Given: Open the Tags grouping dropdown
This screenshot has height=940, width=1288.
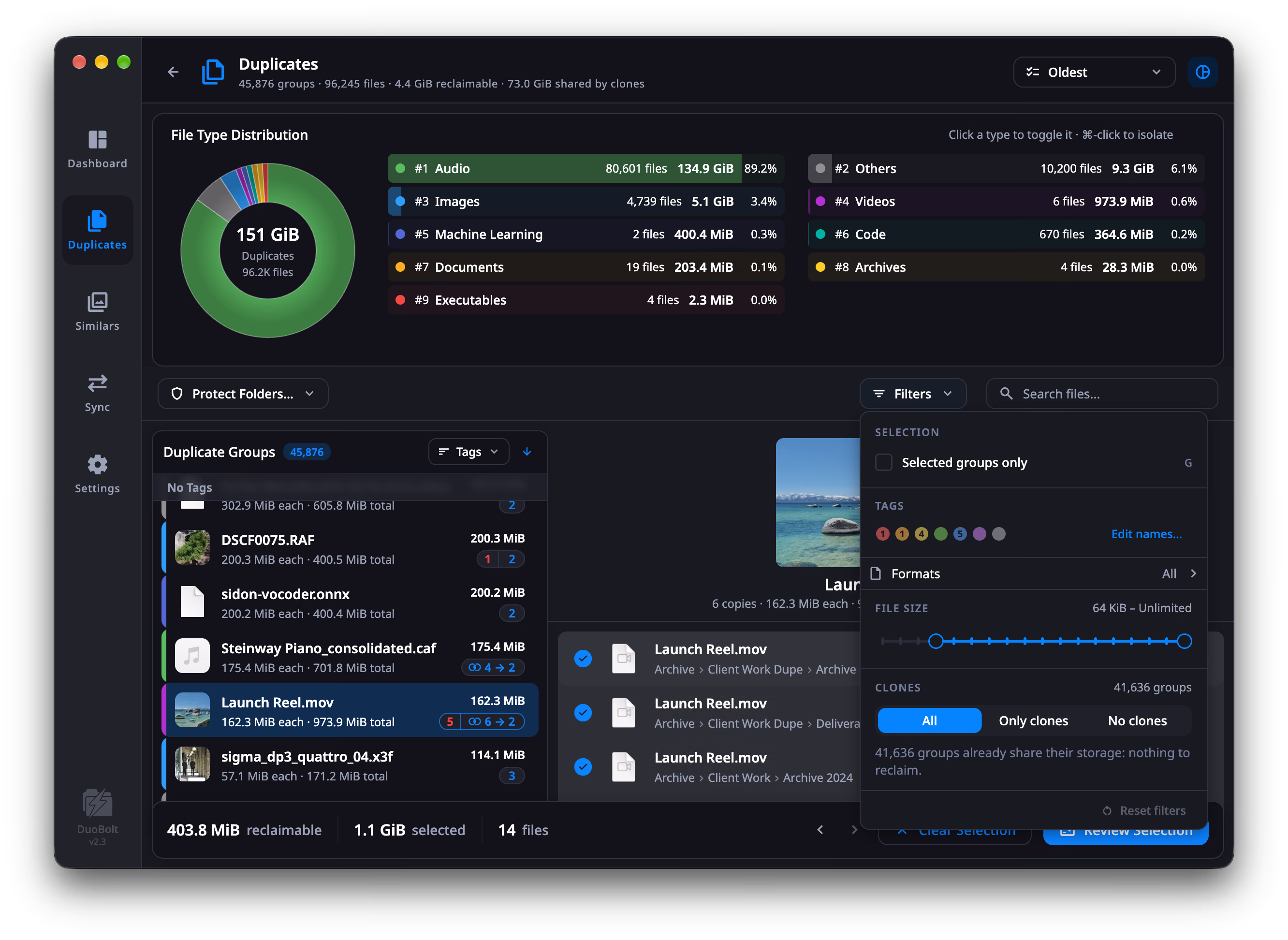Looking at the screenshot, I should (x=468, y=452).
